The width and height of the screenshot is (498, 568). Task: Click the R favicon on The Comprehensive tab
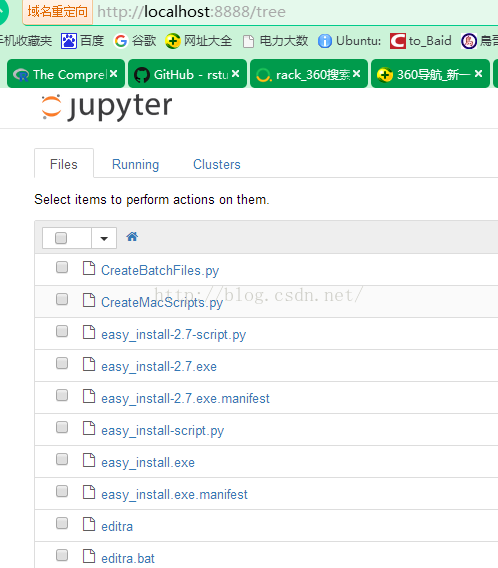pos(21,75)
